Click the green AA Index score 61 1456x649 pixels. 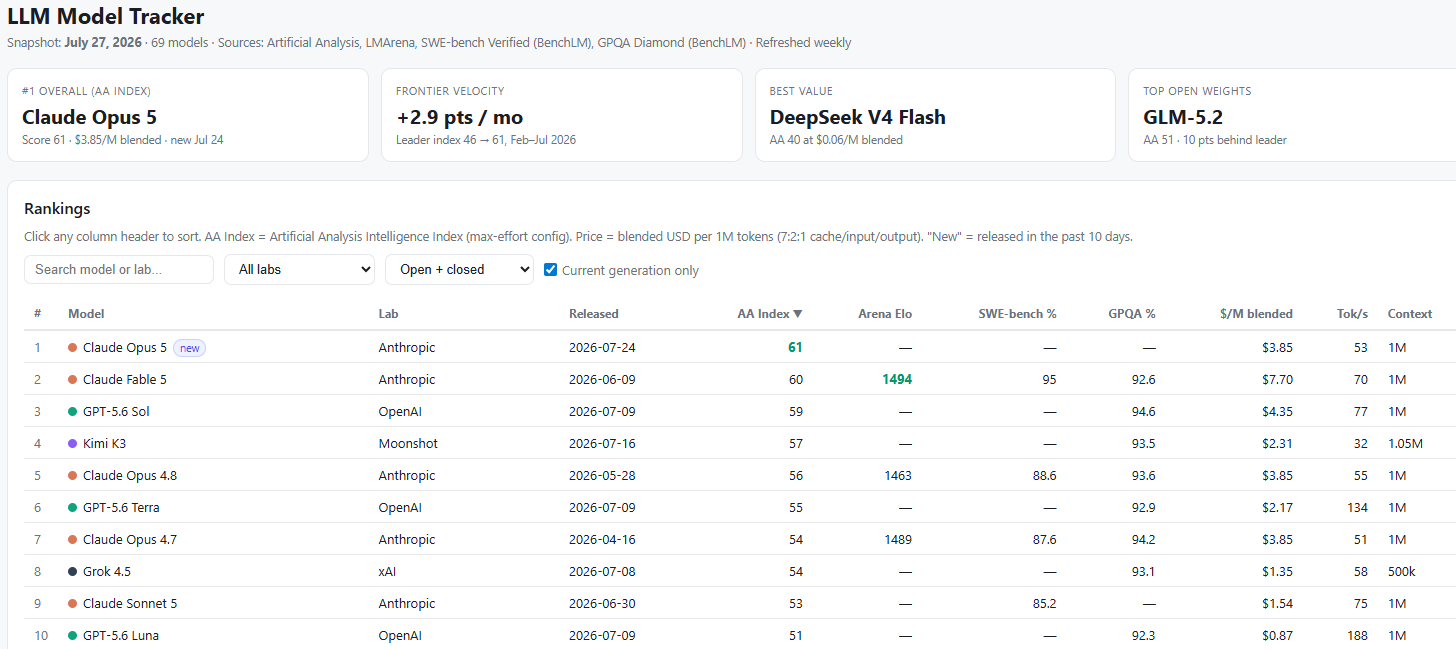point(795,347)
